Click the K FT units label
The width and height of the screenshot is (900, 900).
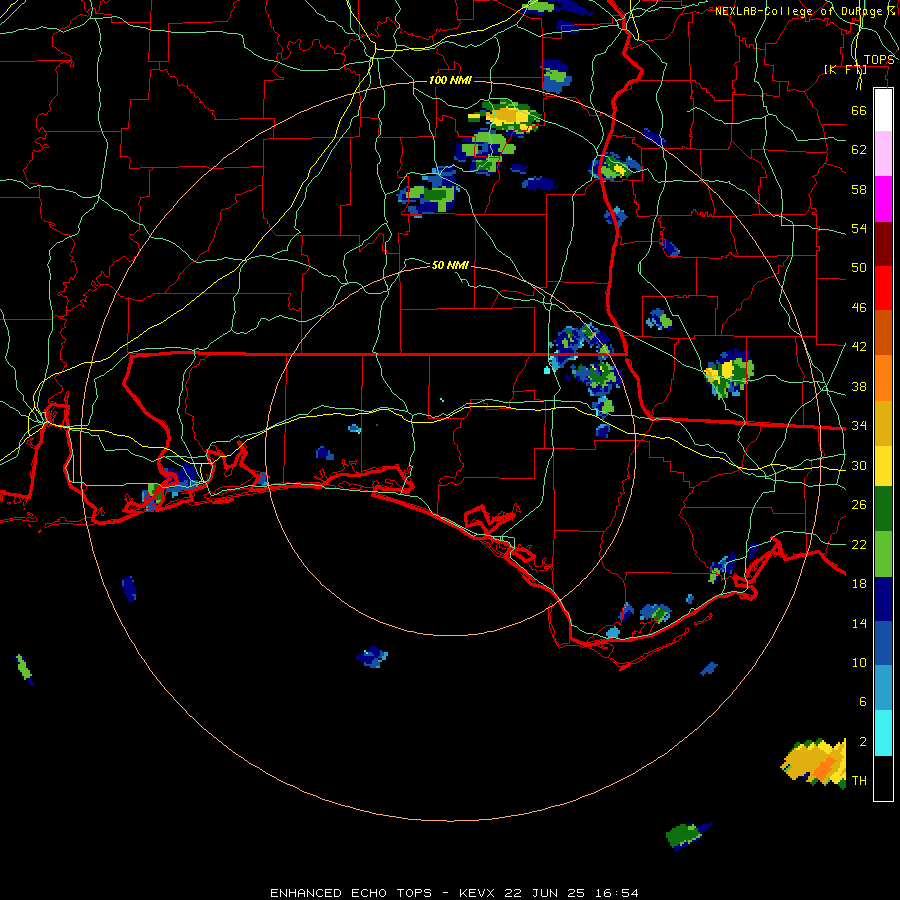[845, 70]
